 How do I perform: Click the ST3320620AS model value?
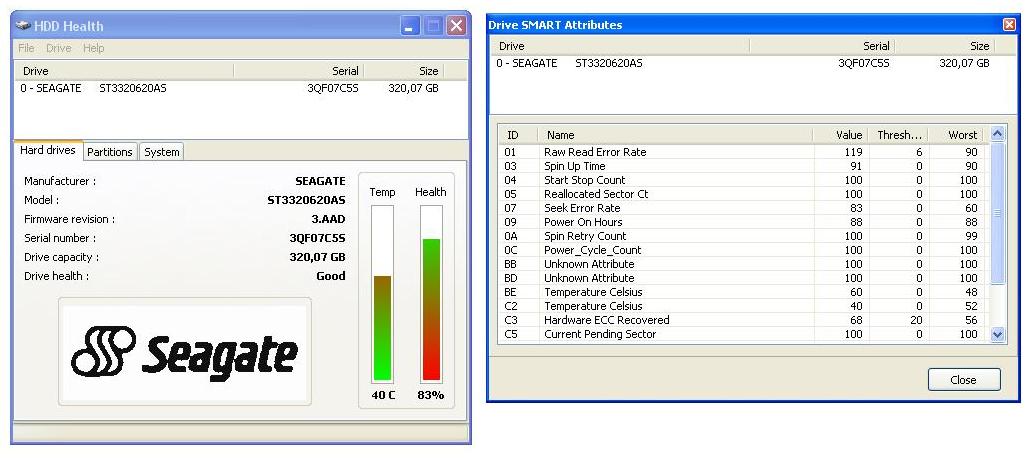306,200
